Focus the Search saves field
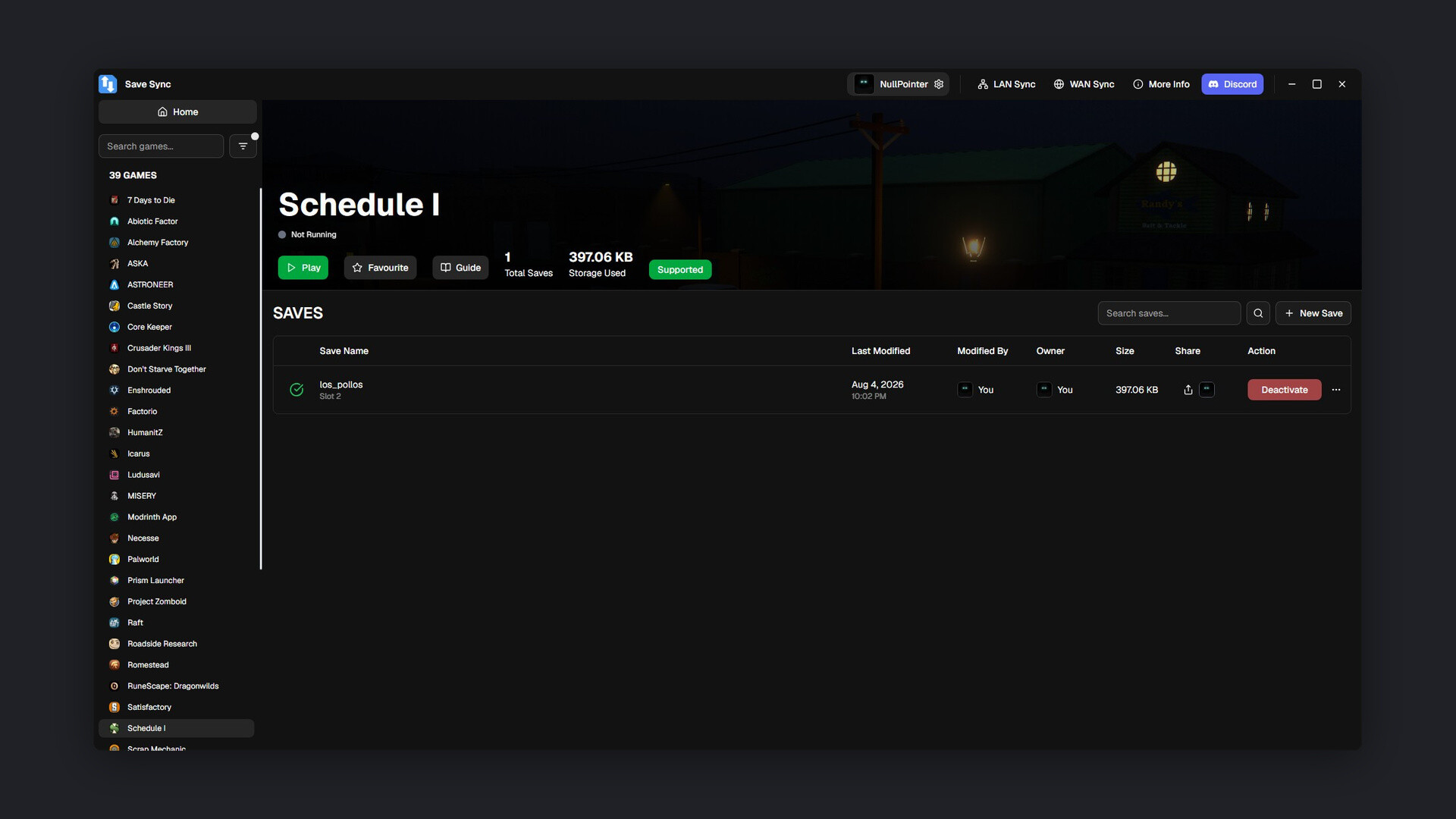 [1169, 313]
